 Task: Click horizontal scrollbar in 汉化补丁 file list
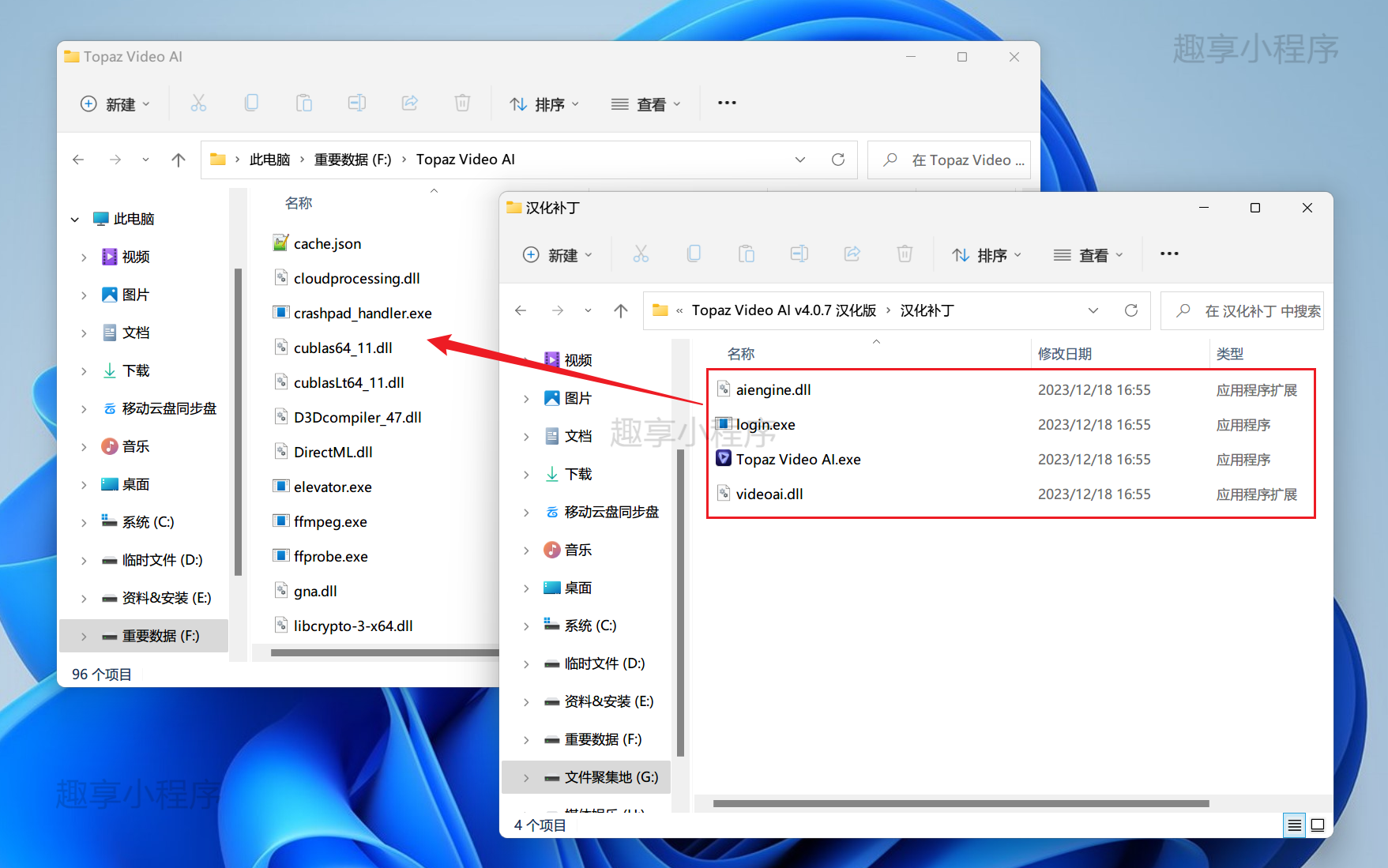pyautogui.click(x=961, y=803)
